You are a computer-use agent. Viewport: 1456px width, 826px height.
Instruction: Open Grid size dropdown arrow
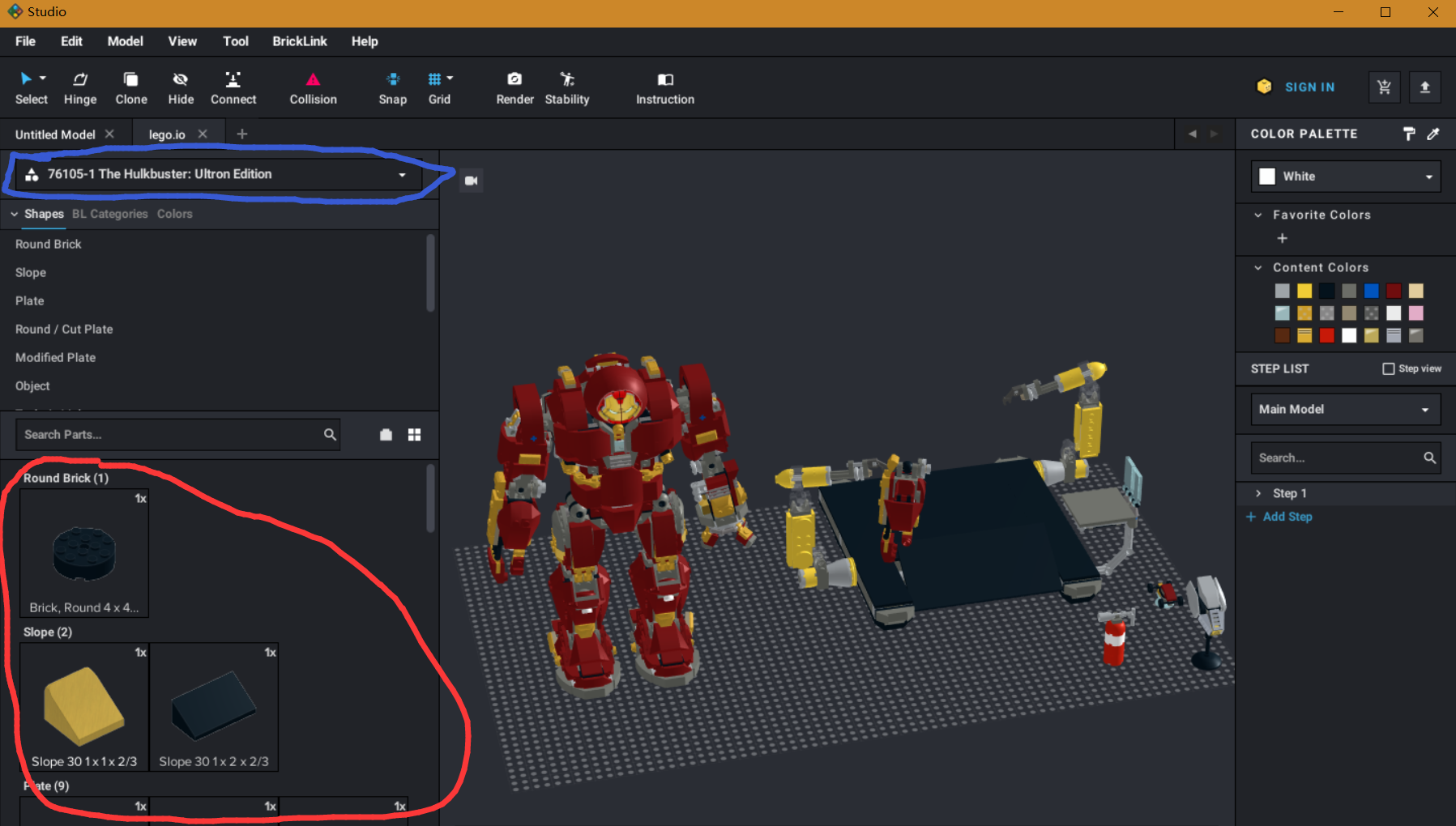450,79
